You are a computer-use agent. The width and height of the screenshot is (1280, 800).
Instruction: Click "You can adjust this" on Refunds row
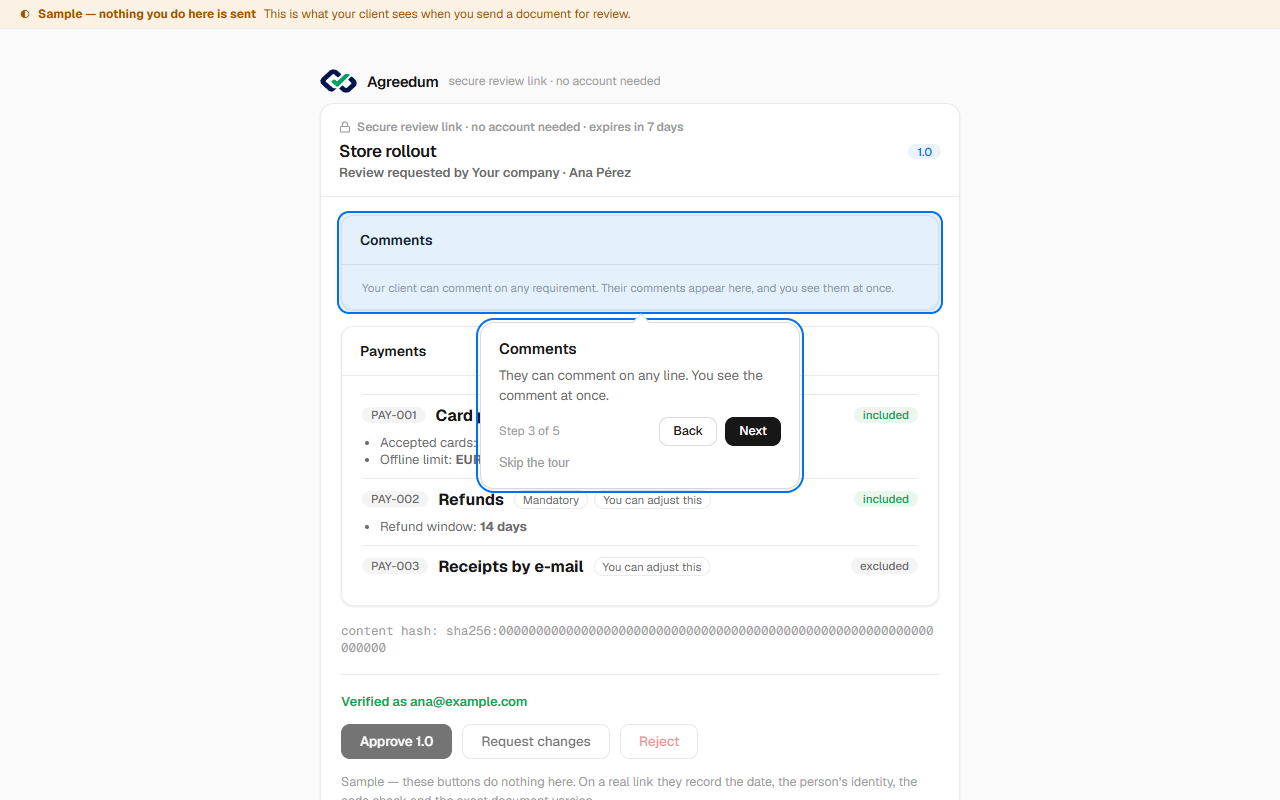coord(652,500)
